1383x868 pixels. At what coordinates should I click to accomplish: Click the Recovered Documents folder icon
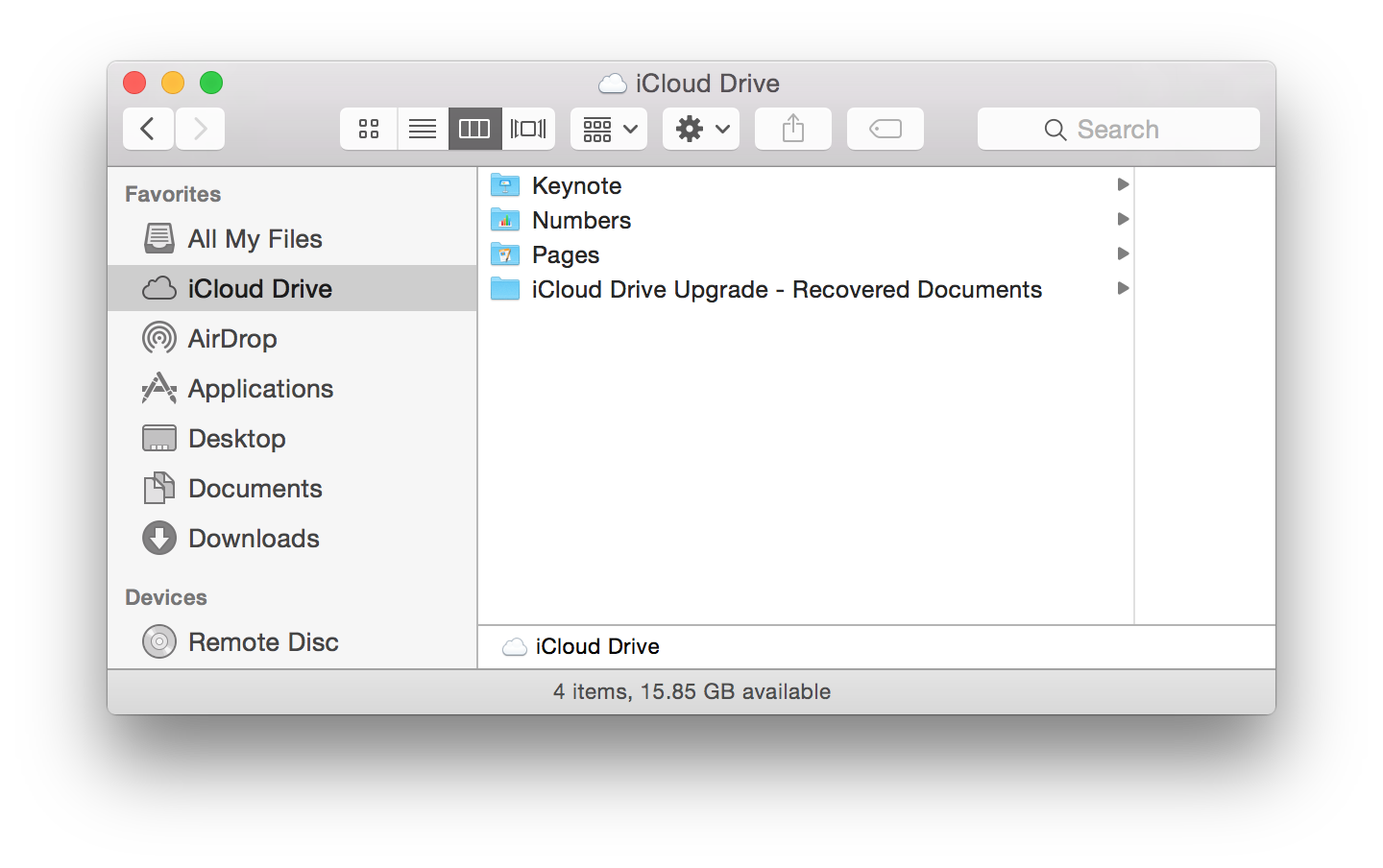[505, 289]
